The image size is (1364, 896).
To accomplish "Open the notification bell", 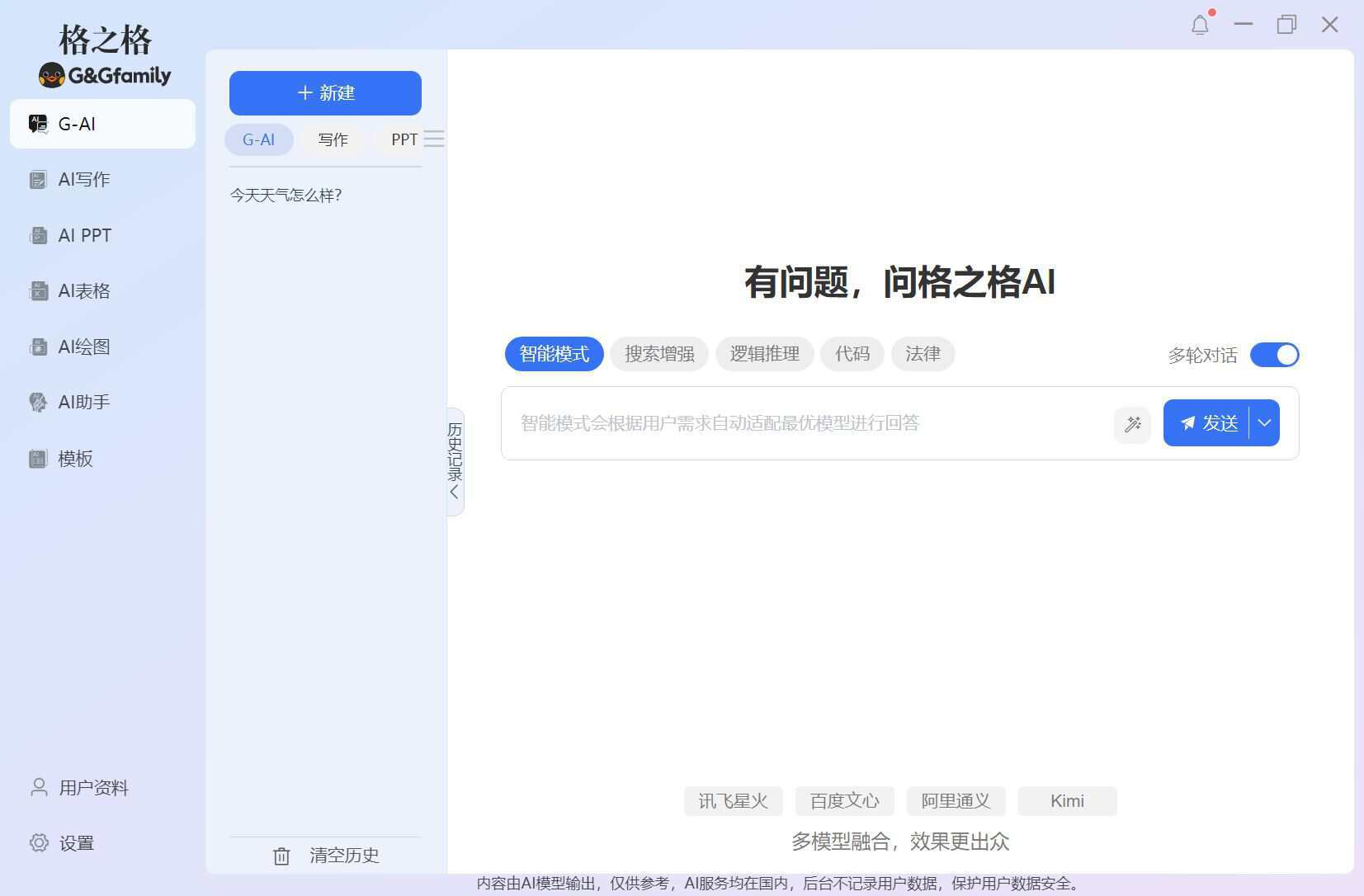I will [x=1200, y=24].
